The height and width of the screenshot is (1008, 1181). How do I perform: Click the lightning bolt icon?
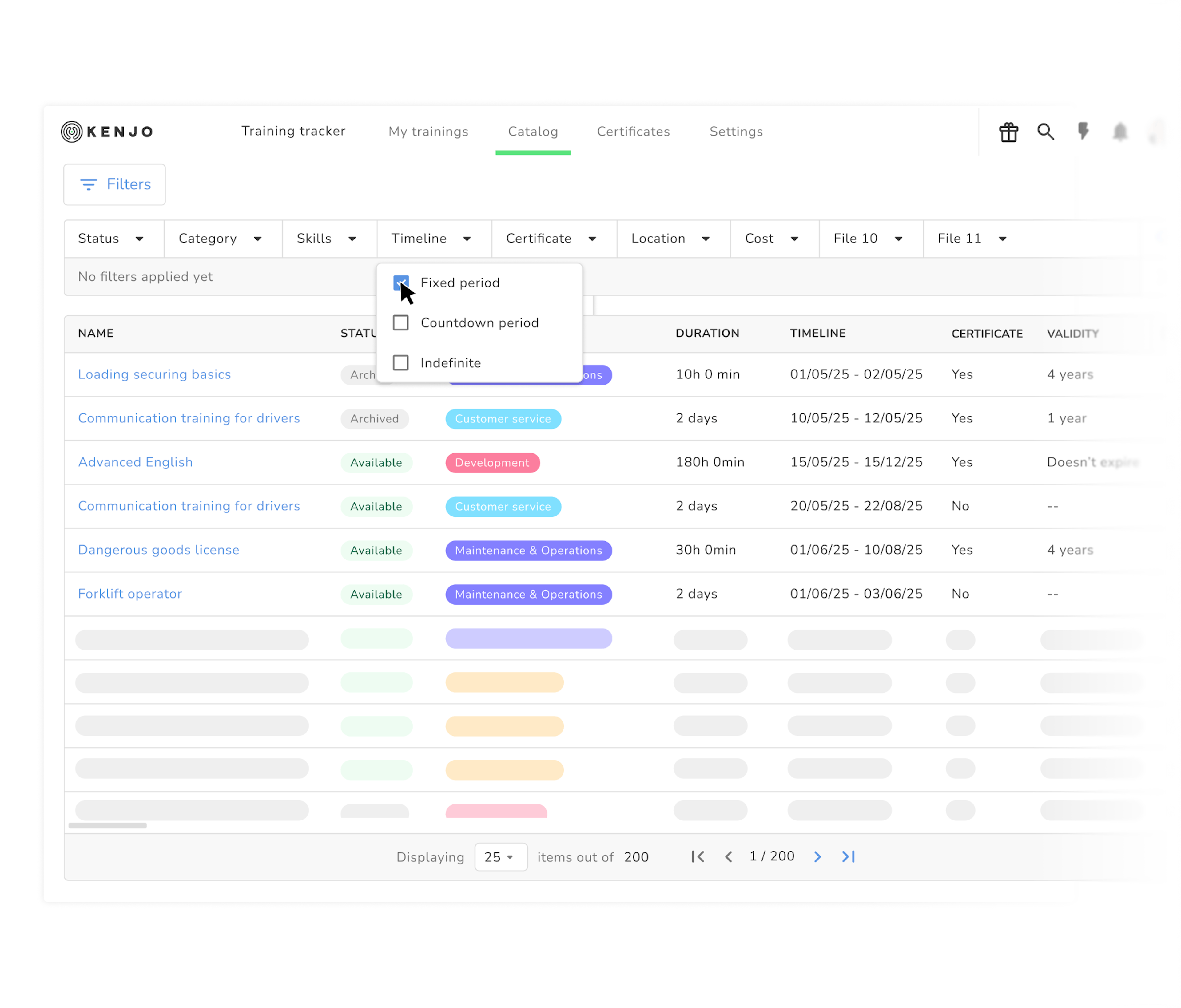point(1083,132)
